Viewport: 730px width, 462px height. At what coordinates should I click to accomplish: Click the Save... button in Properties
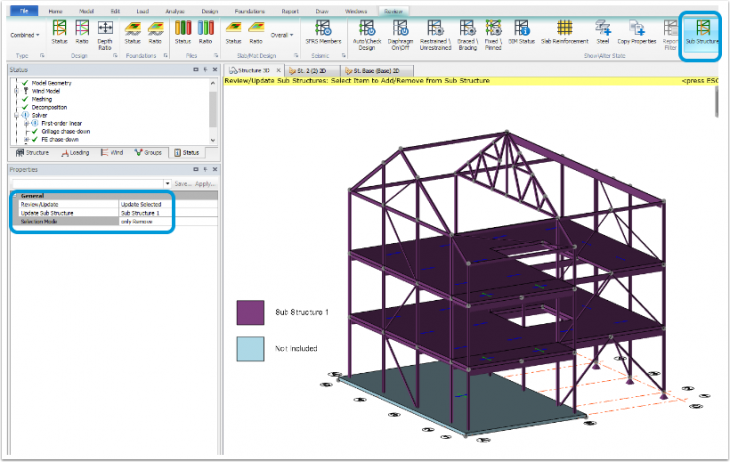(x=181, y=184)
